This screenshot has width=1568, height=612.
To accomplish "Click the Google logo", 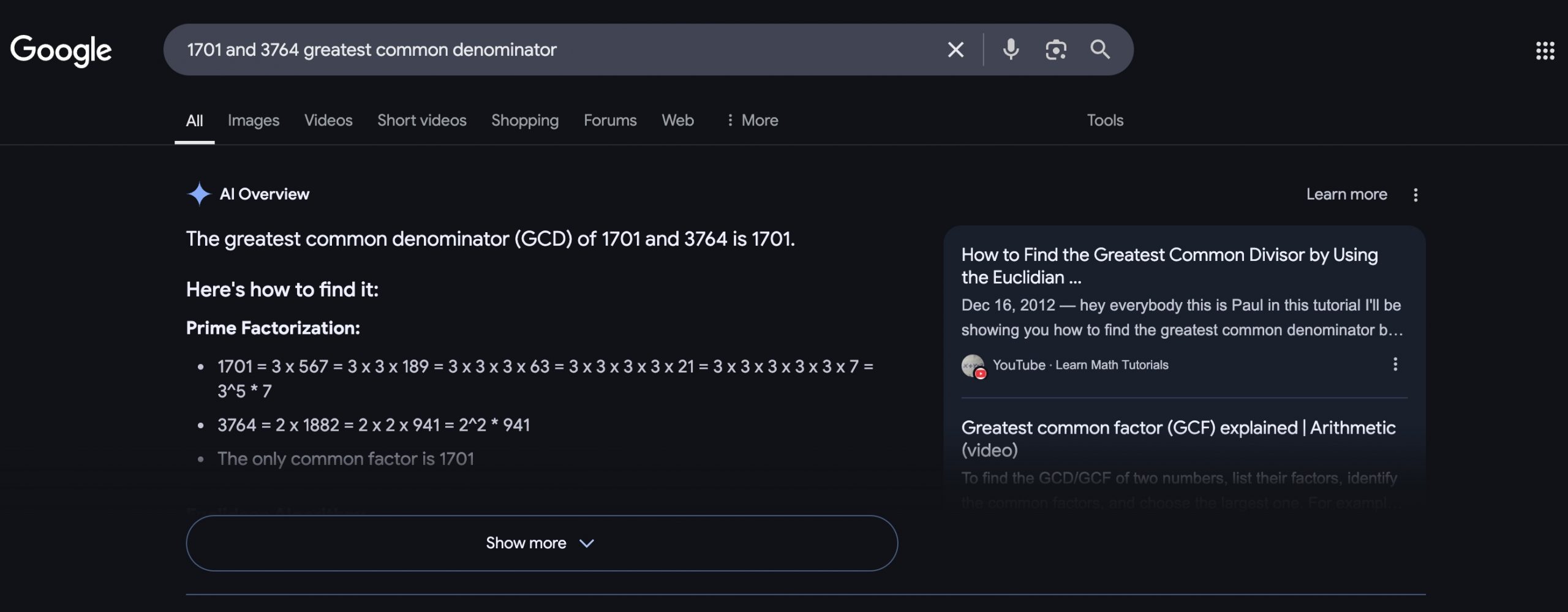I will click(x=61, y=50).
